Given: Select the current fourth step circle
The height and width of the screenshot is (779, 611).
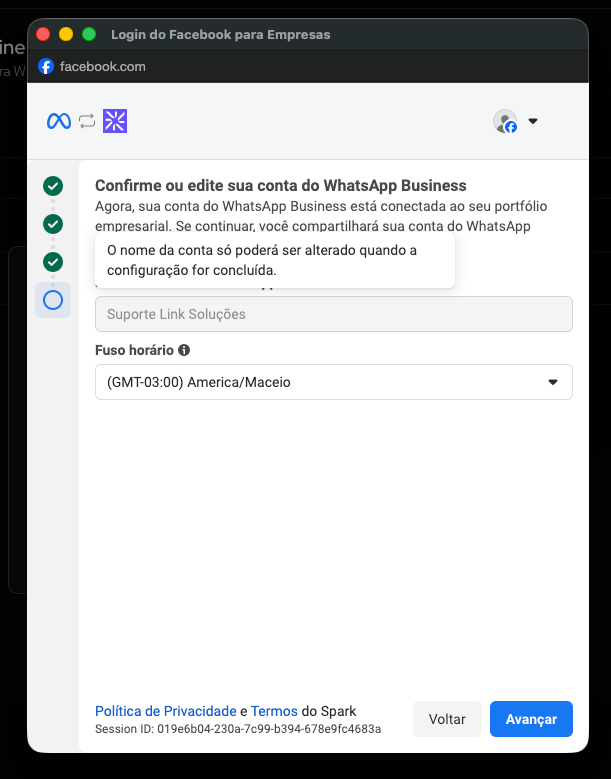Looking at the screenshot, I should [53, 300].
